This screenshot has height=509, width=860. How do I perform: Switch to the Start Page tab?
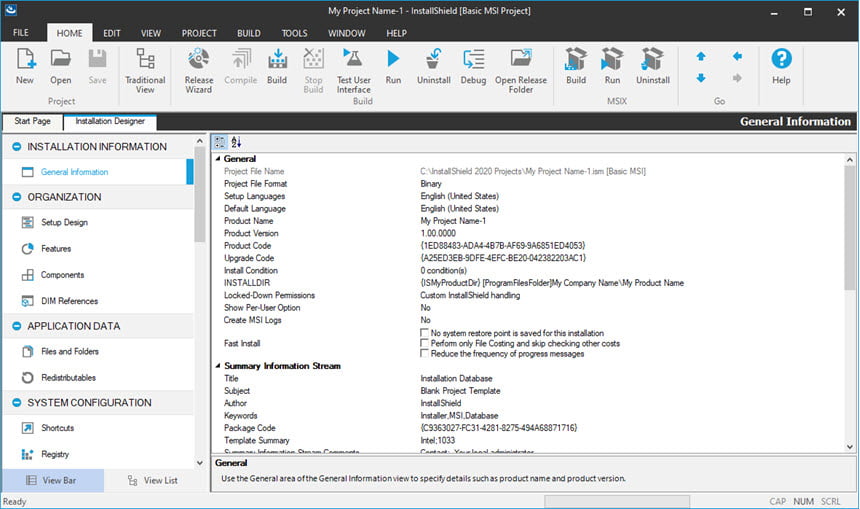click(x=32, y=121)
